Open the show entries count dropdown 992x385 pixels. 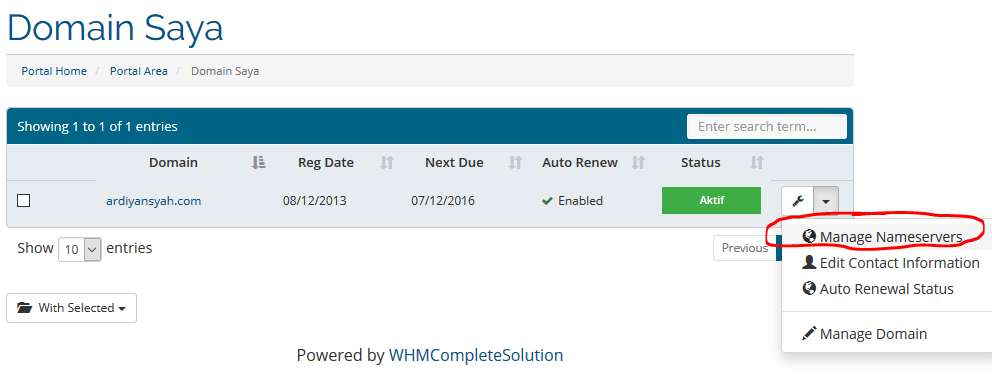coord(80,249)
